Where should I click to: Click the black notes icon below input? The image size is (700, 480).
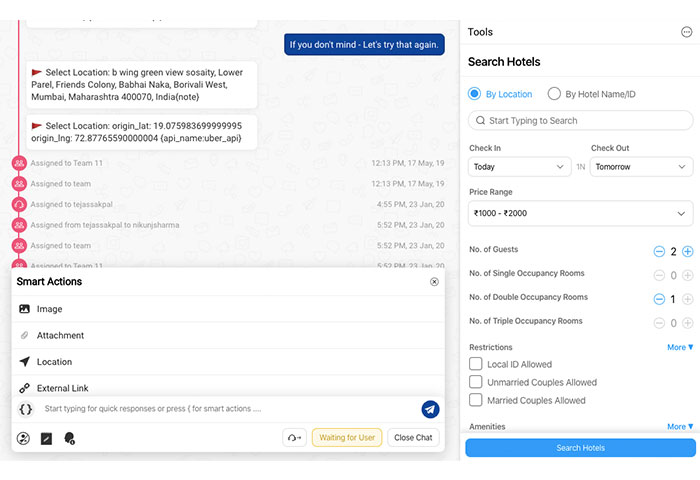point(46,438)
